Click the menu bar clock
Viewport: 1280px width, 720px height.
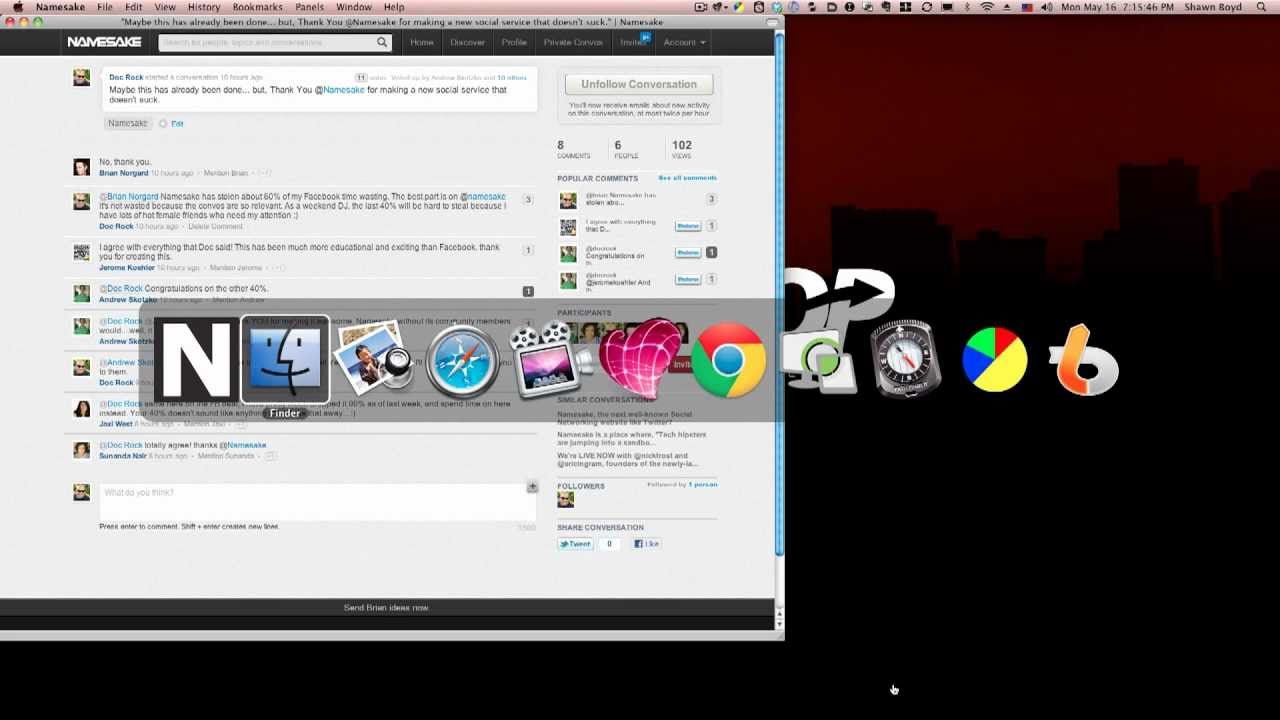(x=1117, y=7)
